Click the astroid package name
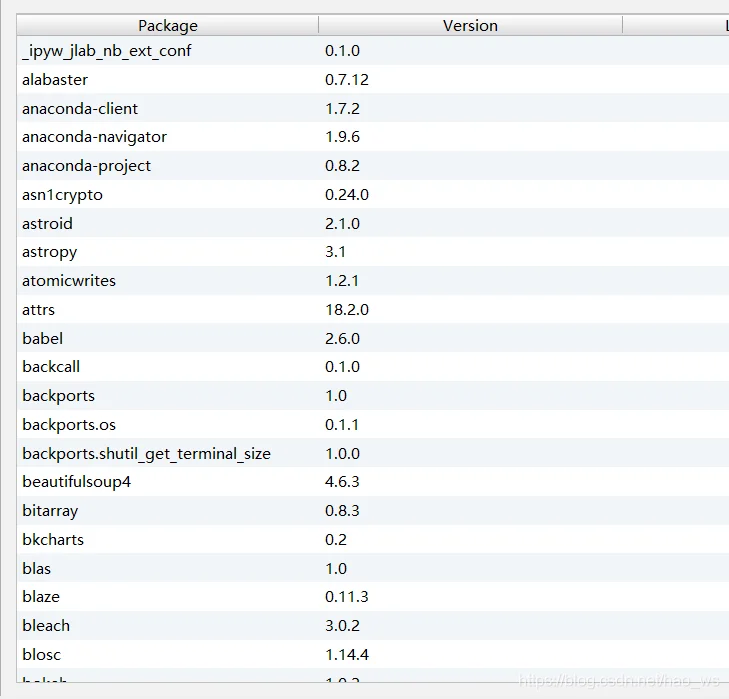This screenshot has width=729, height=699. [47, 224]
